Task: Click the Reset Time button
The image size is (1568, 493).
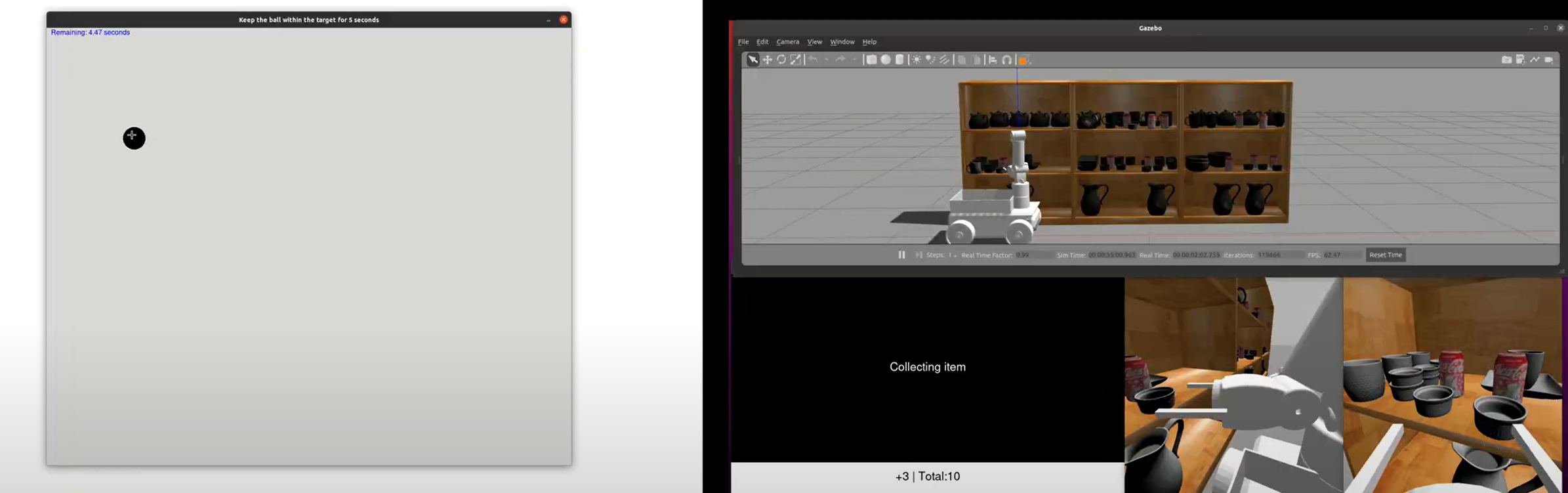Action: pyautogui.click(x=1386, y=255)
